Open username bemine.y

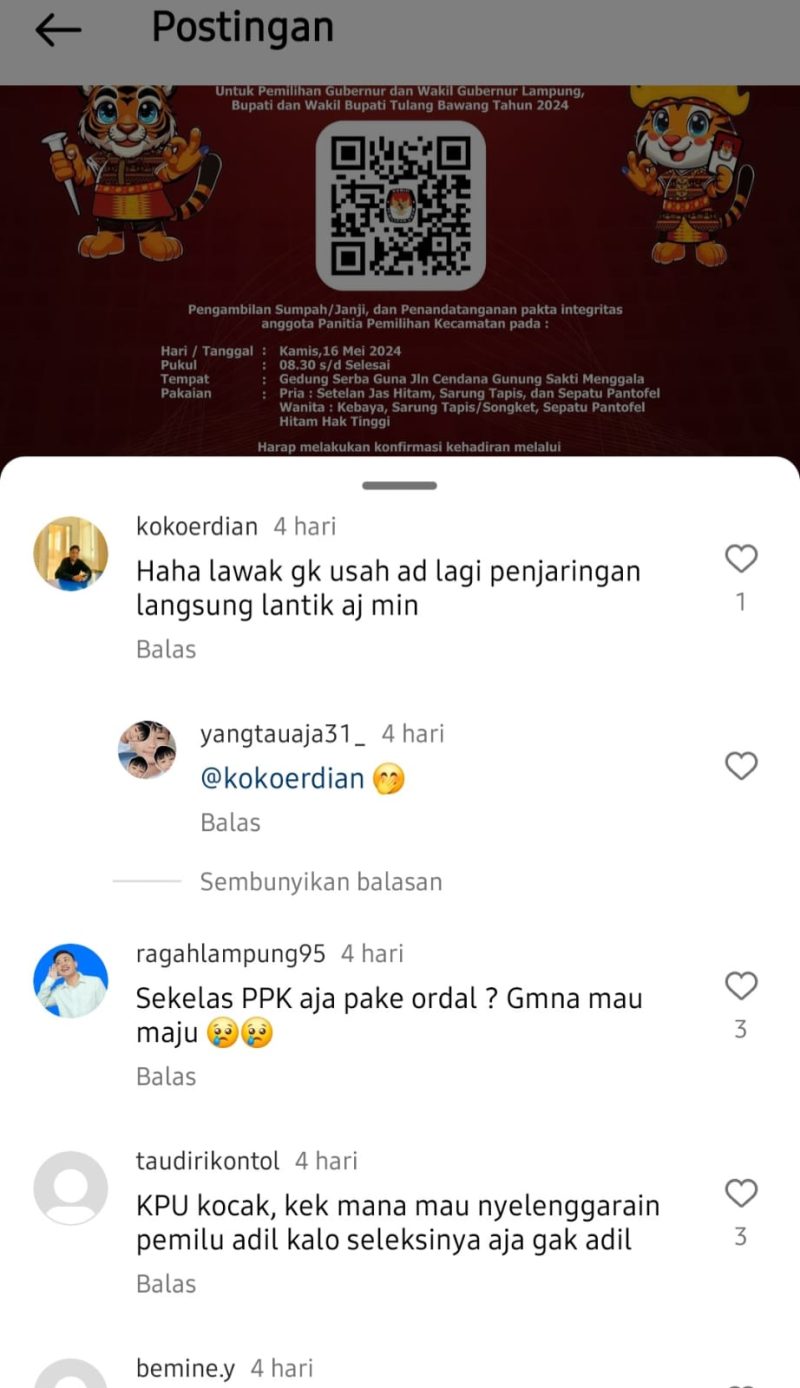pos(186,1368)
